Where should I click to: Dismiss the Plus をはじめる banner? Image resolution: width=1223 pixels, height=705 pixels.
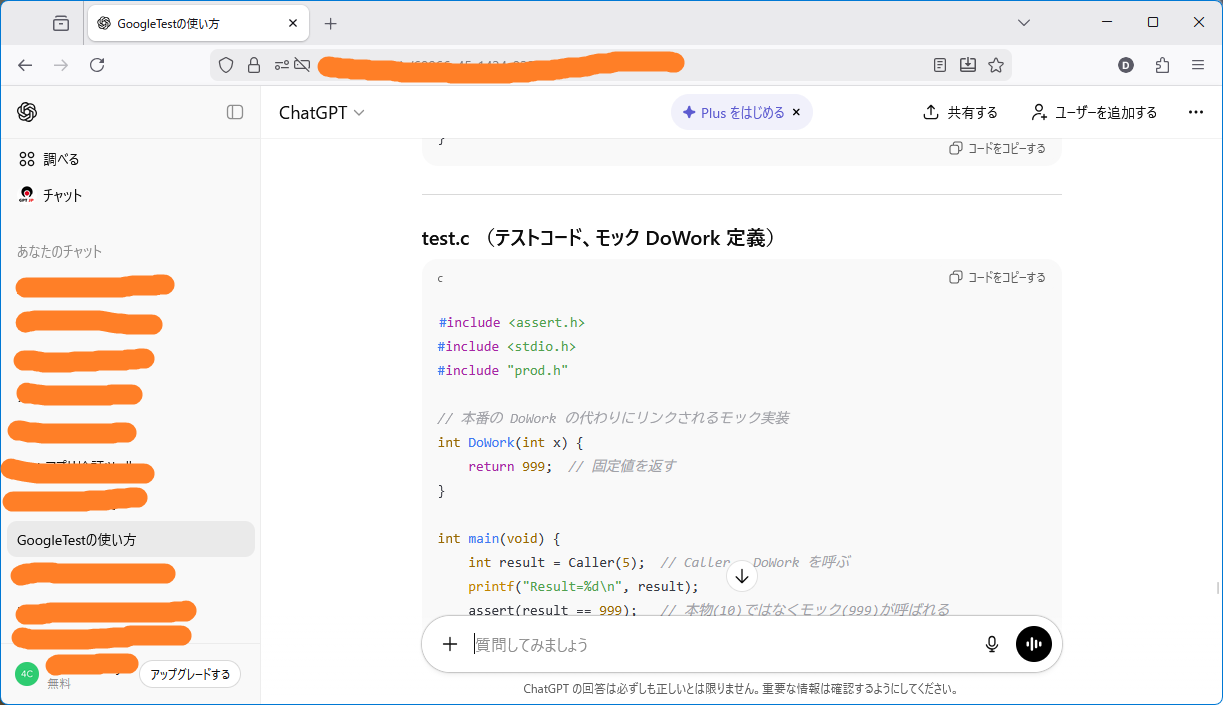coord(796,113)
